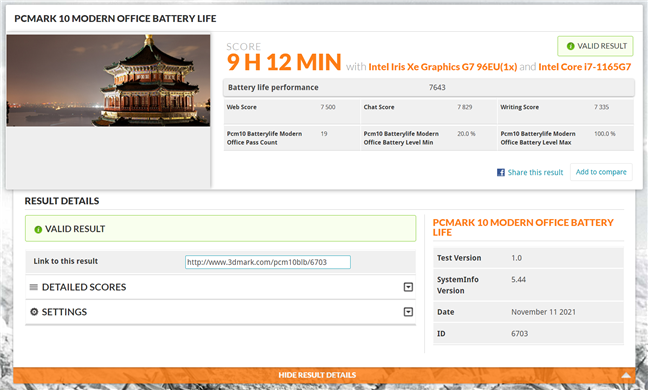
Task: Click the green info icon in the top VALID RESULT badge
Action: pos(570,46)
